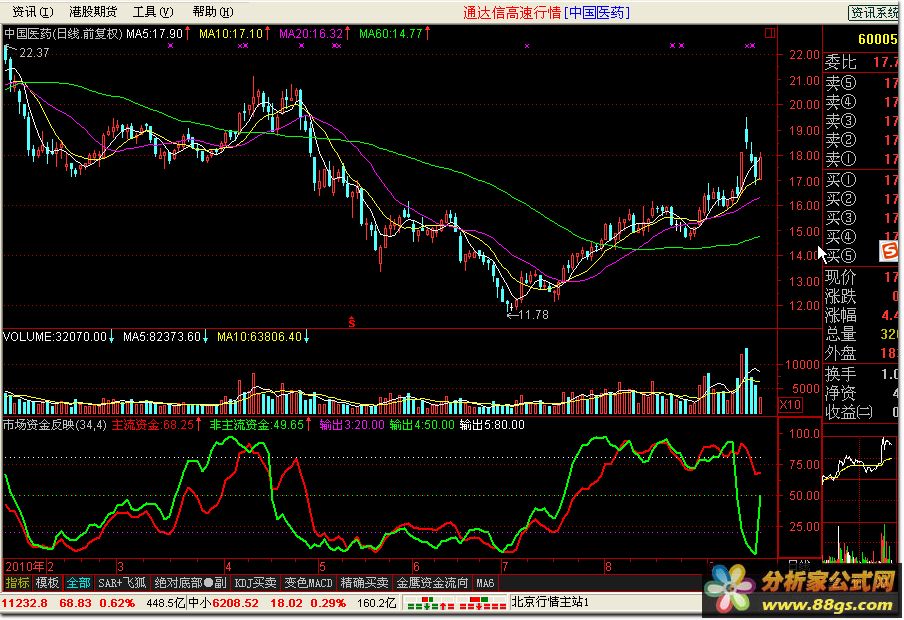Image resolution: width=904 pixels, height=620 pixels.
Task: Click the VOLUME:32070.00 label
Action: 55,337
